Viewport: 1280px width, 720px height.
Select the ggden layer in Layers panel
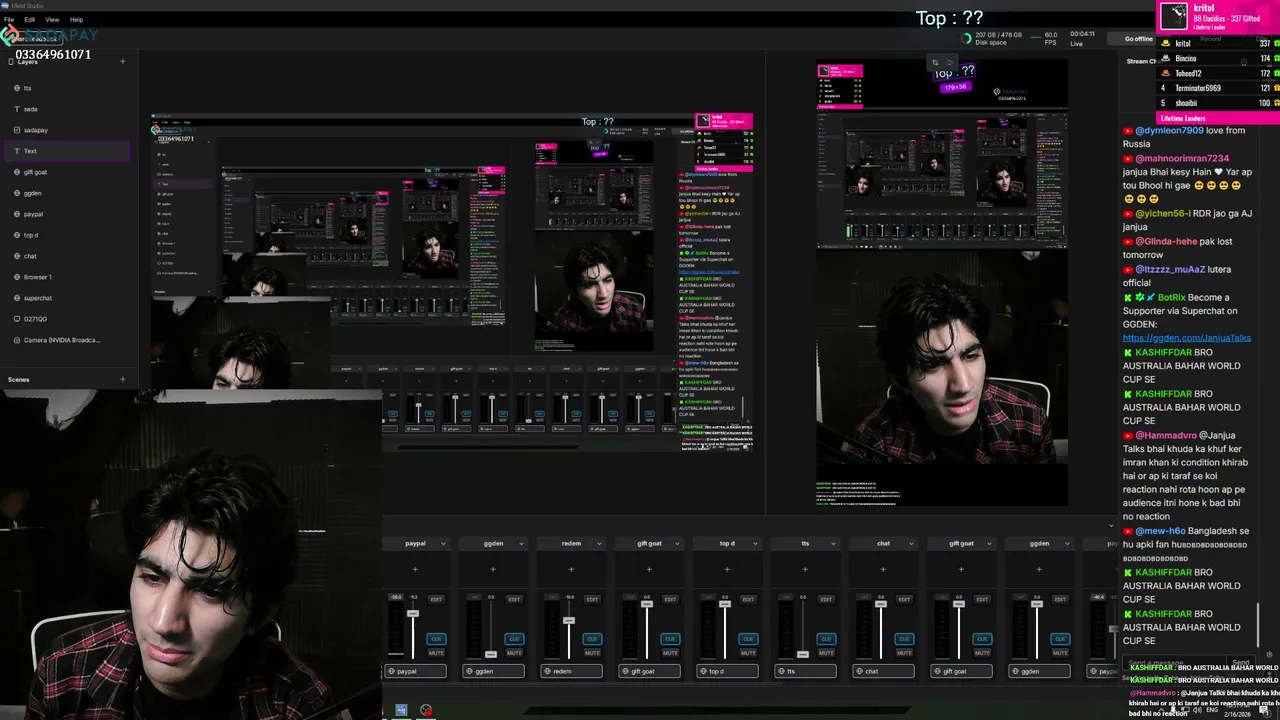point(66,193)
